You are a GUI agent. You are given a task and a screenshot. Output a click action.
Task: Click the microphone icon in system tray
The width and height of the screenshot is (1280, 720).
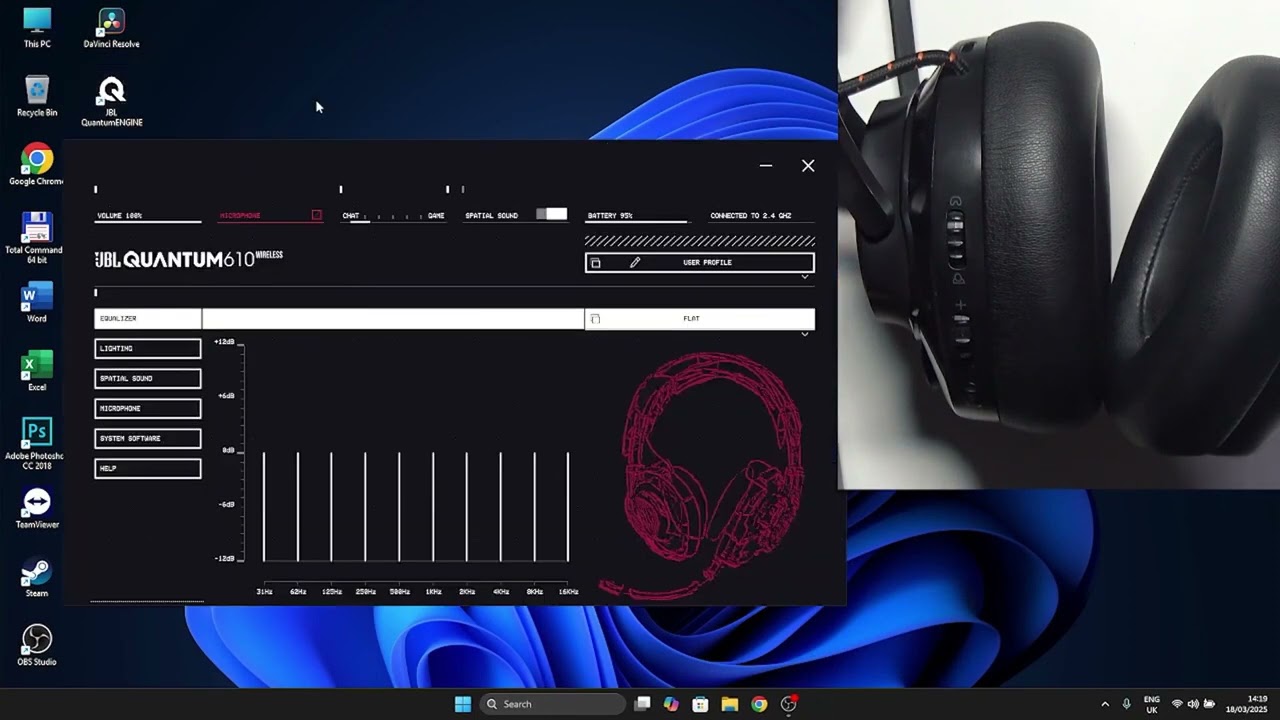(x=1127, y=704)
